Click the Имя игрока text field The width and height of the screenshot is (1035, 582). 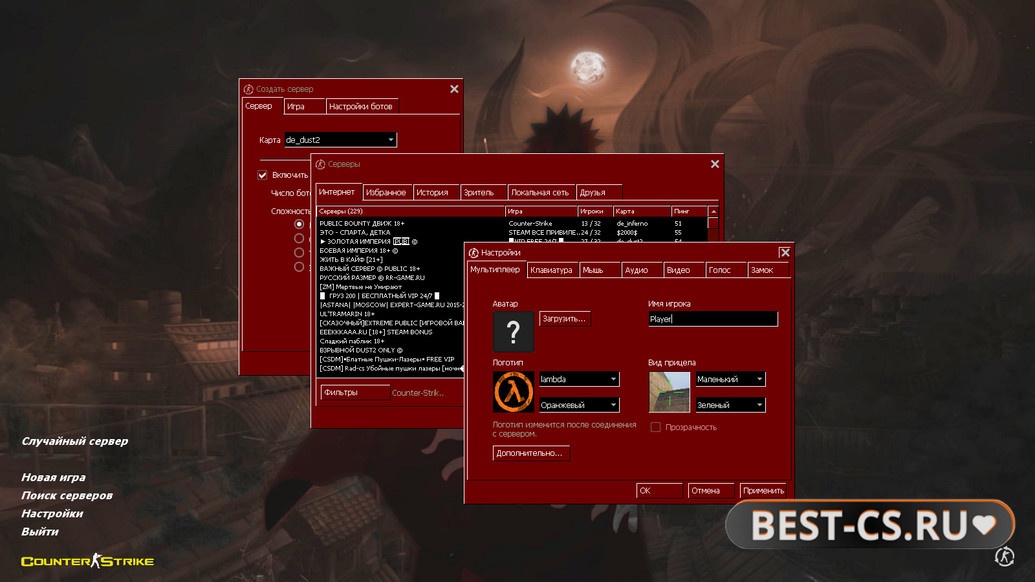coord(713,319)
